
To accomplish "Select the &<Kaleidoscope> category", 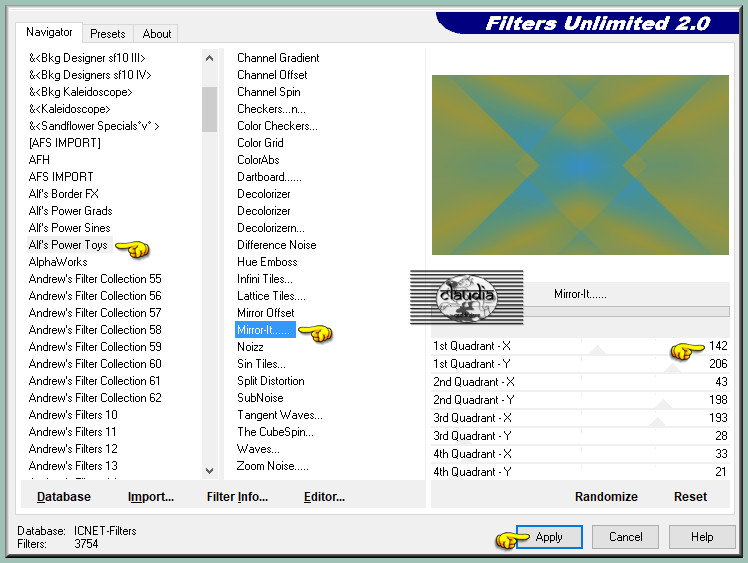I will (69, 109).
